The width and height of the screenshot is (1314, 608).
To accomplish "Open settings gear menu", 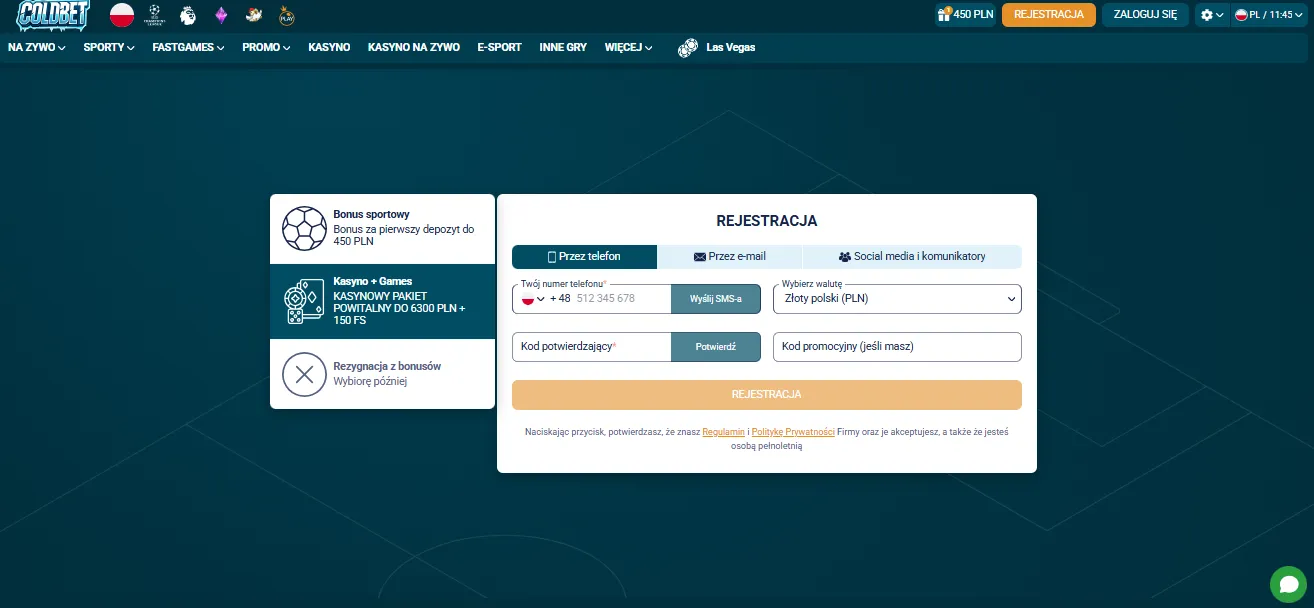I will click(1212, 15).
